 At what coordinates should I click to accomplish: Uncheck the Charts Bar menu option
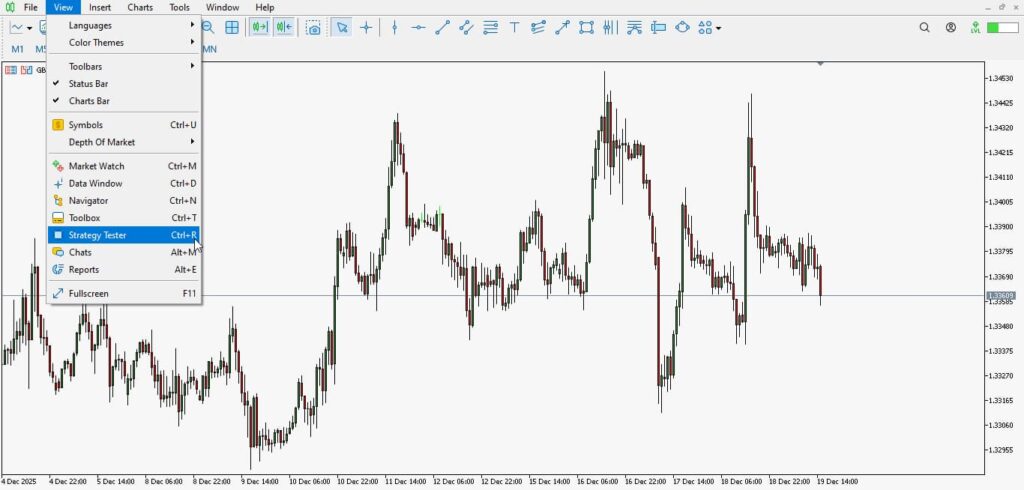[89, 101]
